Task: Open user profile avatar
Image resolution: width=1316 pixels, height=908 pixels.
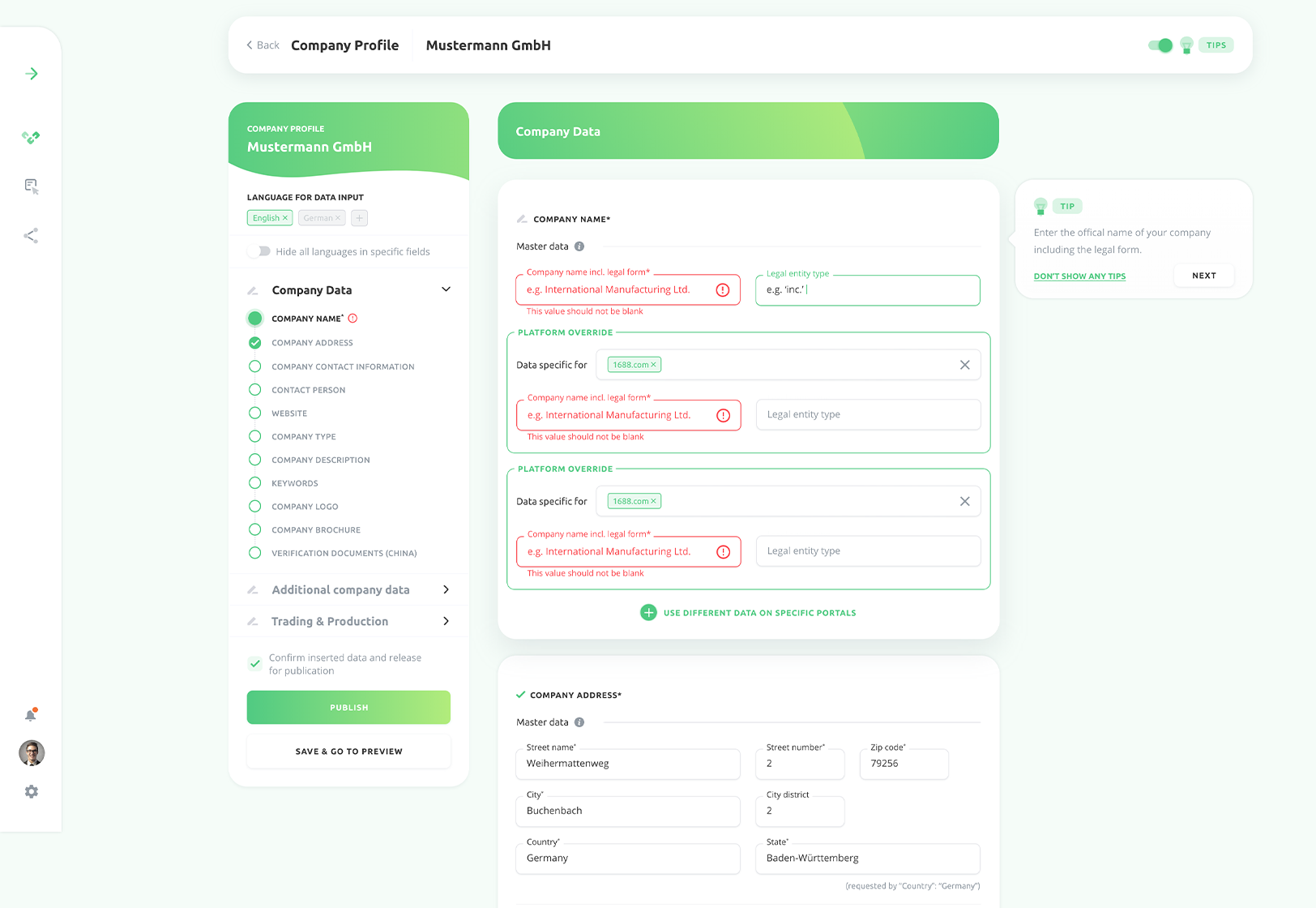Action: click(x=32, y=753)
